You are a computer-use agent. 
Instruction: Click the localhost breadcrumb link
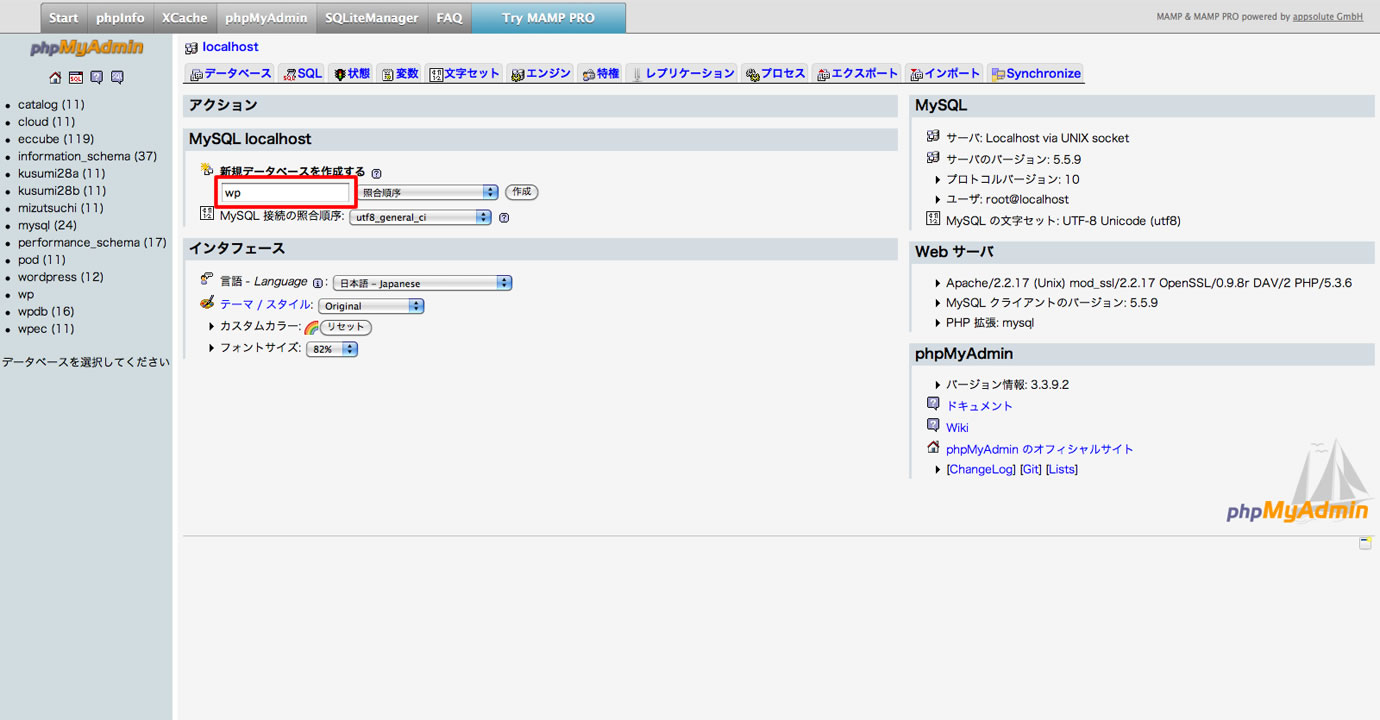click(x=230, y=47)
